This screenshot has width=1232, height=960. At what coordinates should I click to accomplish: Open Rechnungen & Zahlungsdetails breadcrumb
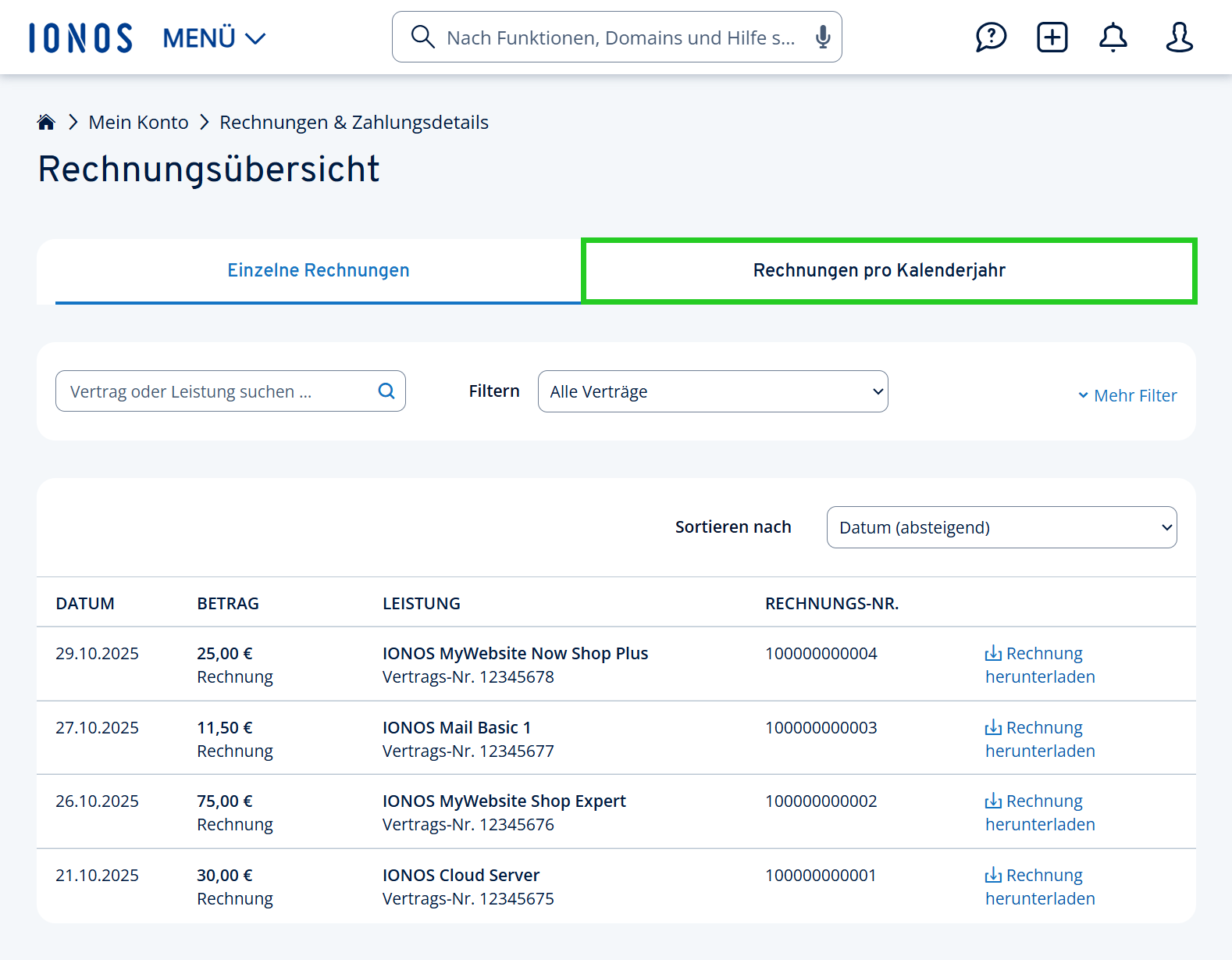[x=354, y=122]
